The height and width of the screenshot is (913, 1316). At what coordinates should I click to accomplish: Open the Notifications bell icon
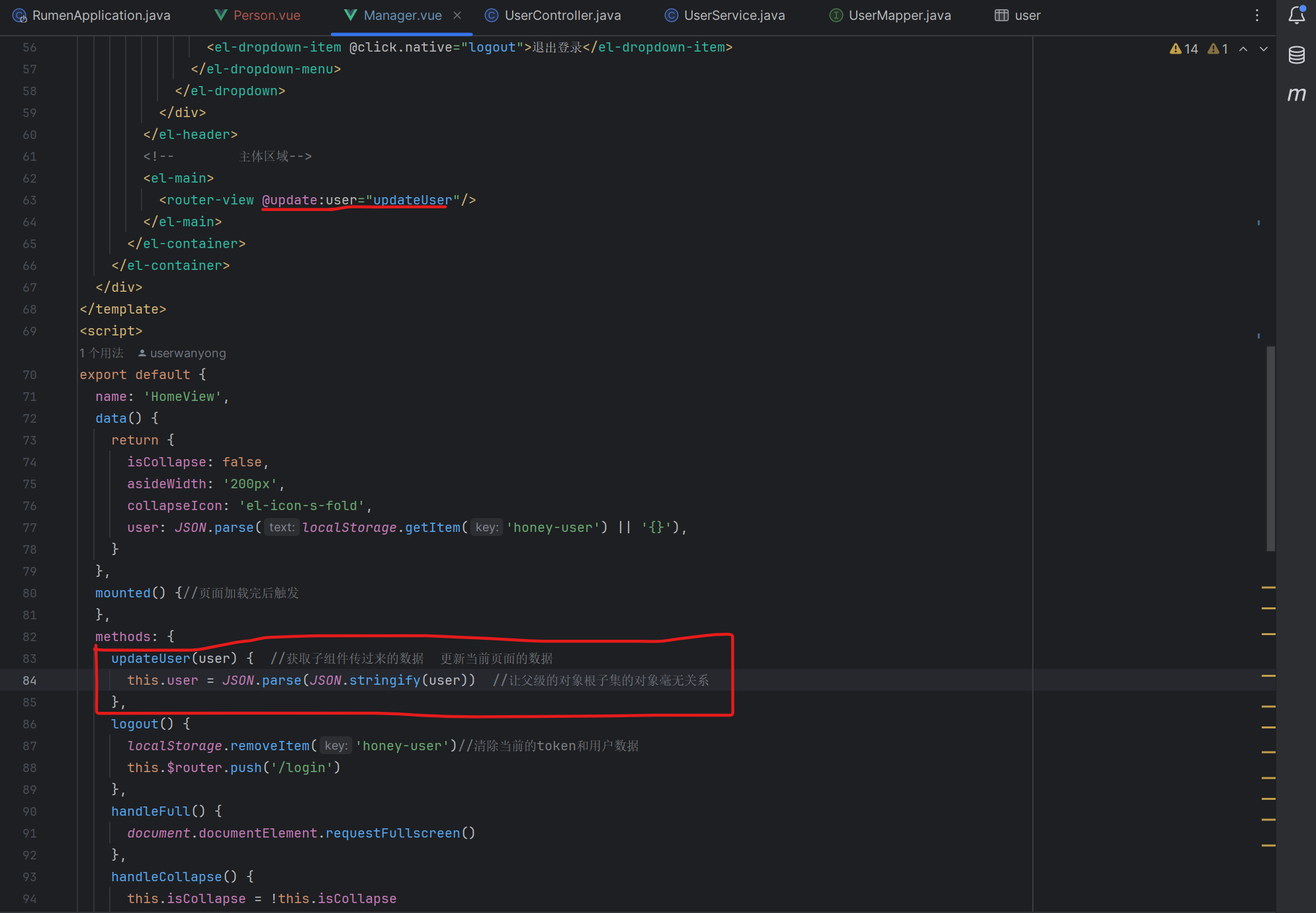tap(1296, 15)
